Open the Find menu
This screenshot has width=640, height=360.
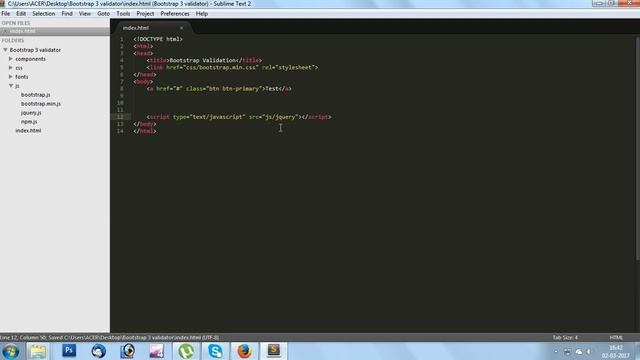[67, 13]
